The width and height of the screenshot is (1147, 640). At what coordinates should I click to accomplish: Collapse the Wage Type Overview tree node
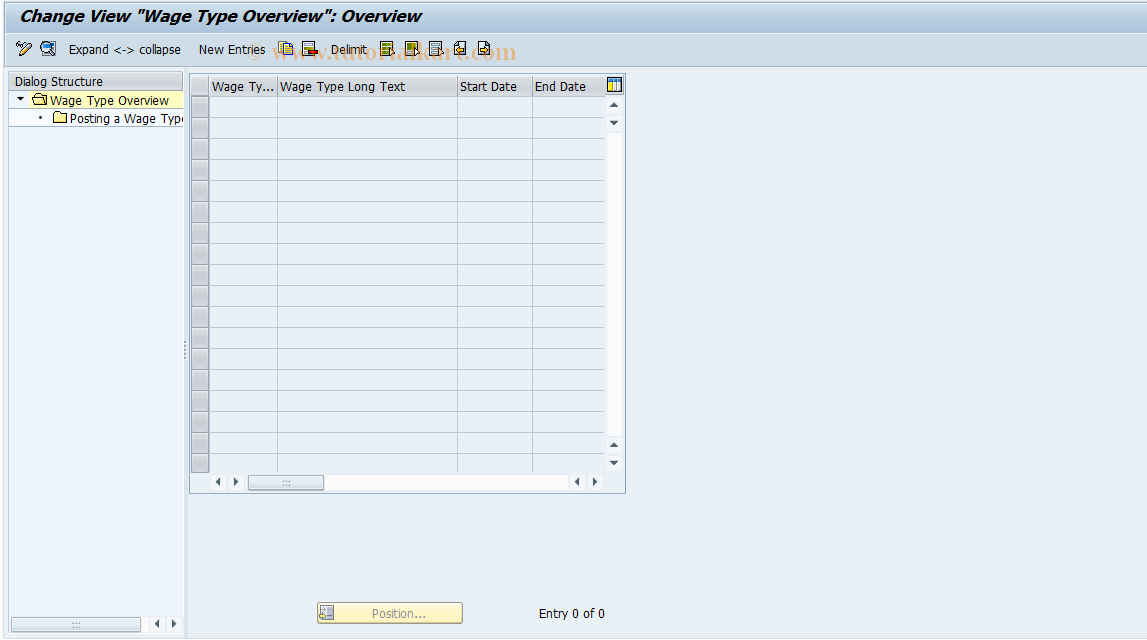click(x=20, y=99)
